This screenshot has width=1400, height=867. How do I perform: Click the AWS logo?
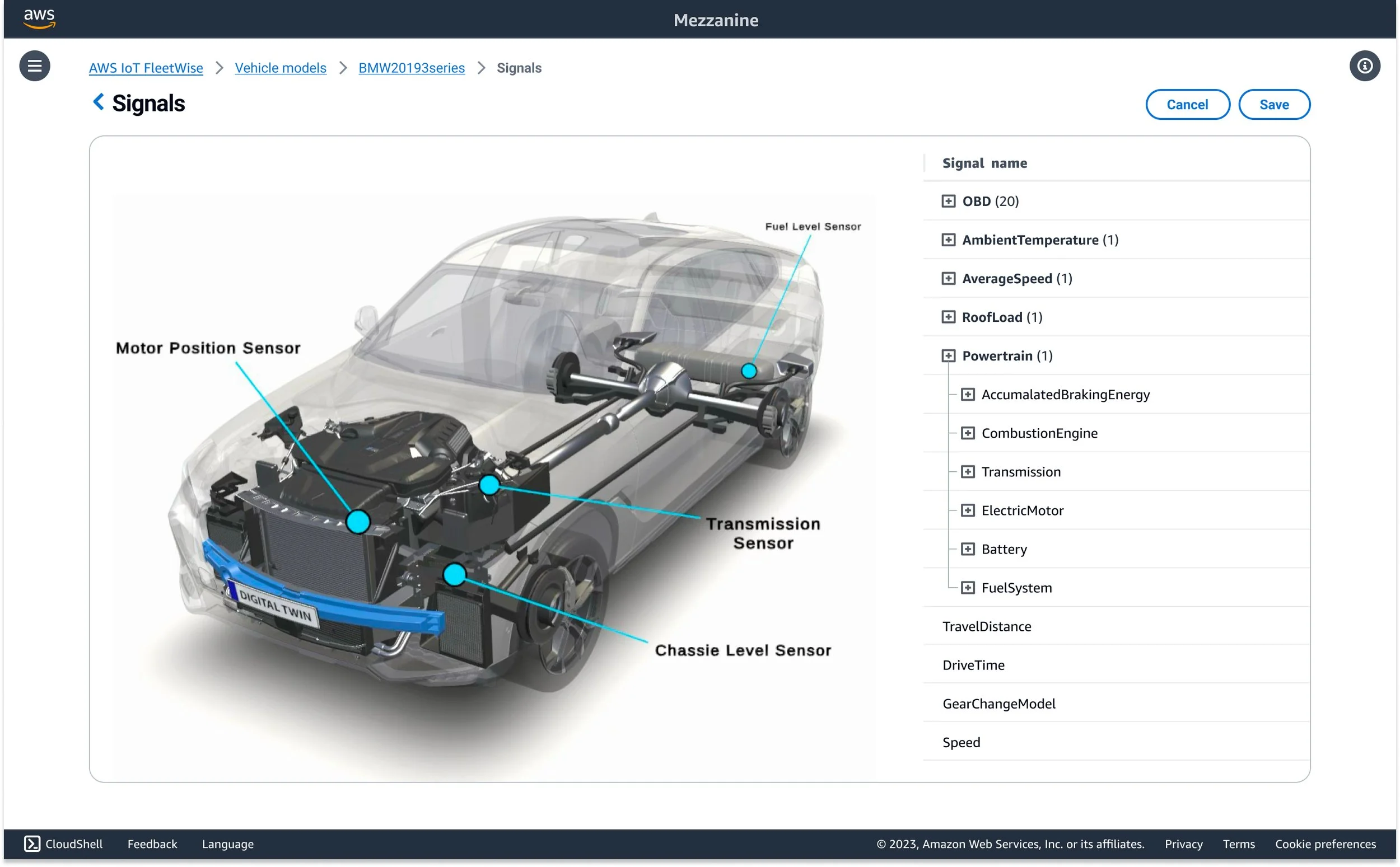click(39, 18)
